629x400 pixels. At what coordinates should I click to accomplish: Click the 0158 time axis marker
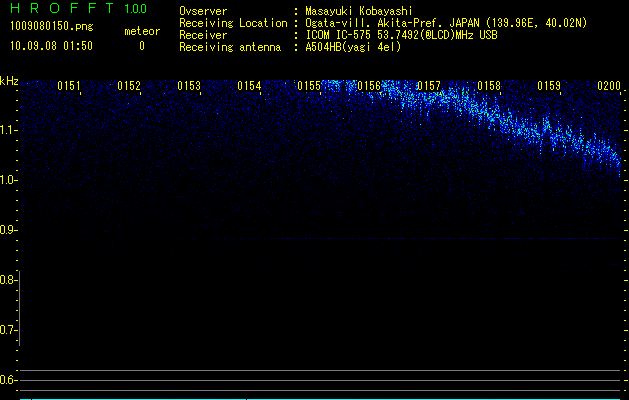click(x=489, y=86)
